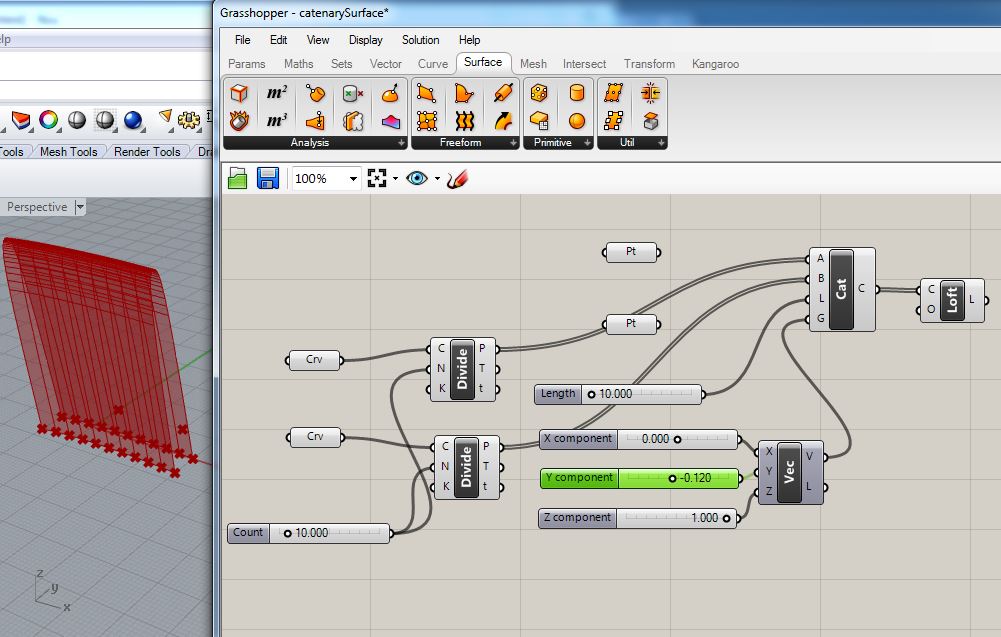Image resolution: width=1001 pixels, height=637 pixels.
Task: Open the Solution menu
Action: pos(420,40)
